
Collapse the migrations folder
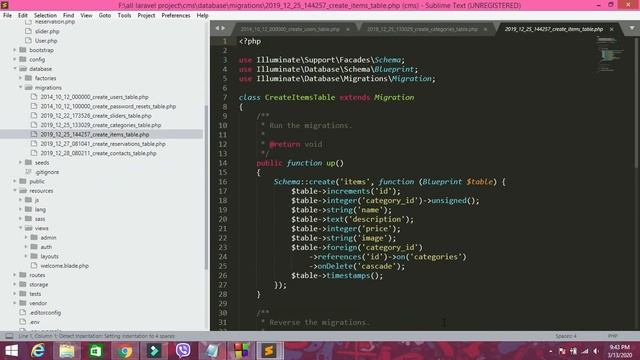[x=20, y=87]
